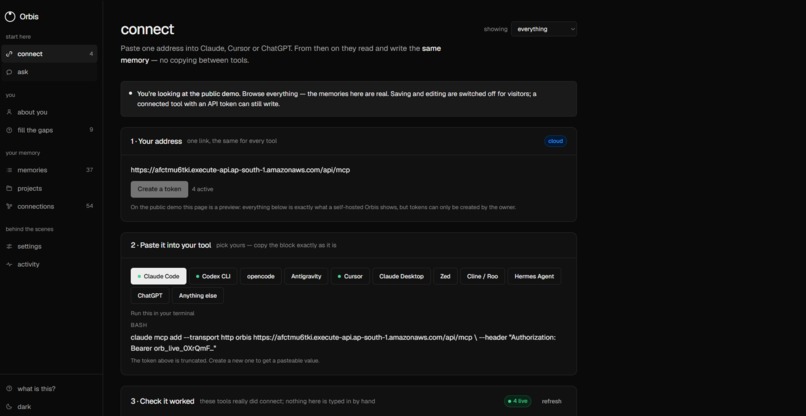
Task: Click the connections graph icon
Action: (9, 206)
